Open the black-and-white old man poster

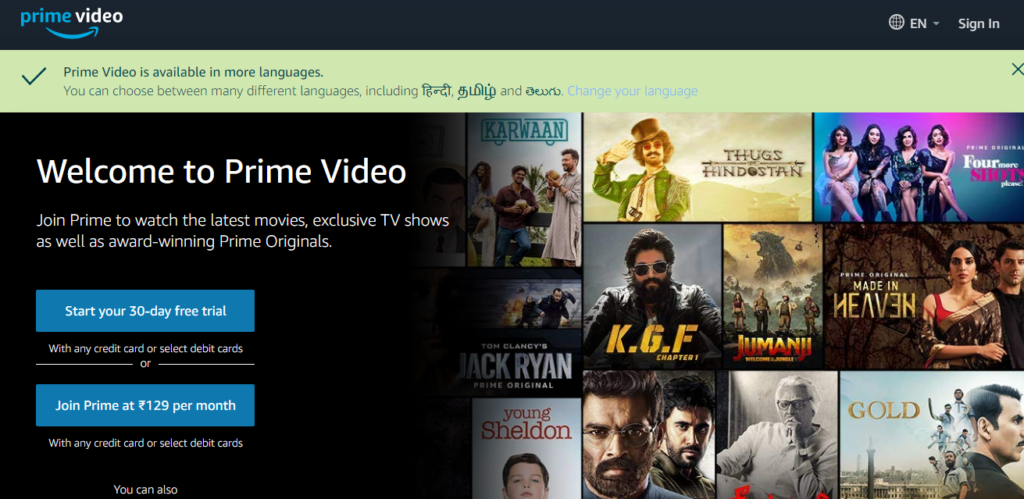[x=777, y=435]
